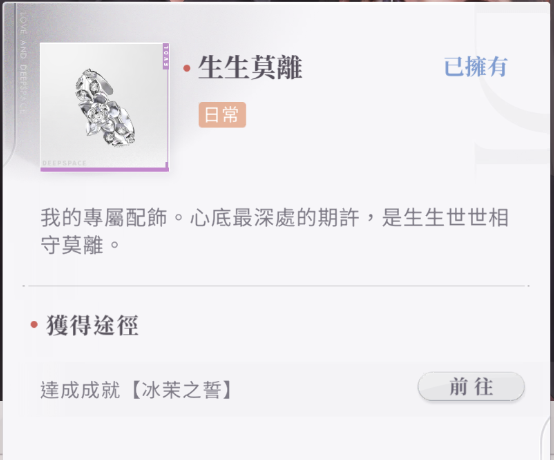
Task: Click DEEPSPACE watermark on the thumbnail
Action: pyautogui.click(x=64, y=163)
